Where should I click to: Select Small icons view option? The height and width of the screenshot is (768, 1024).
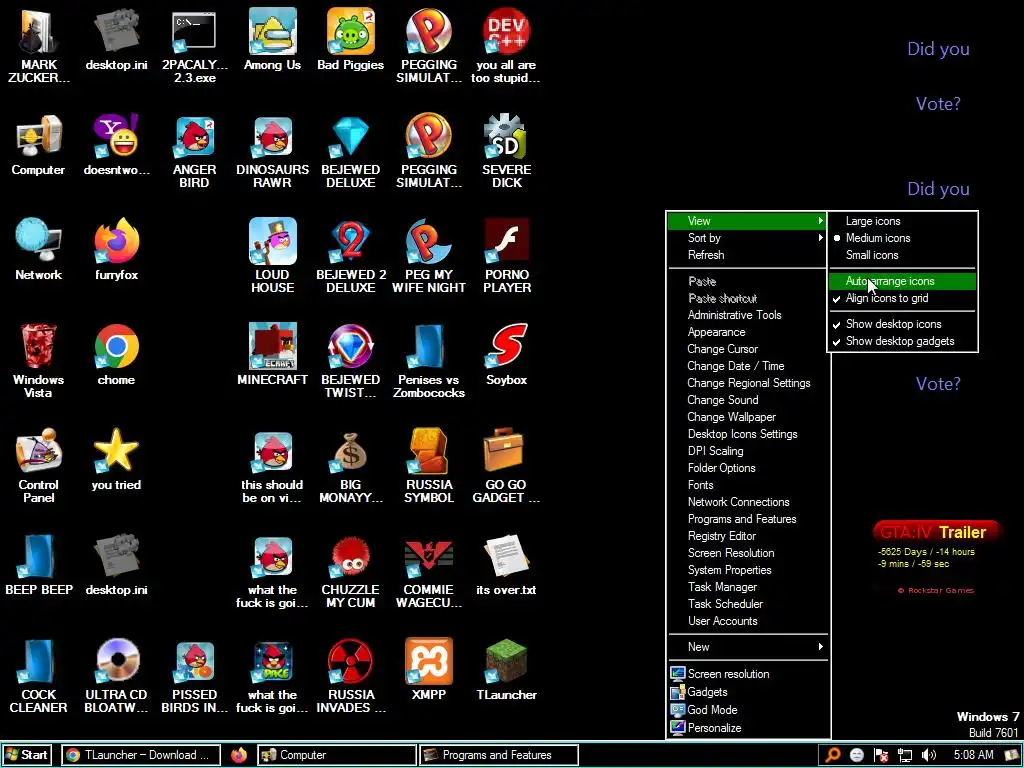tap(903, 255)
